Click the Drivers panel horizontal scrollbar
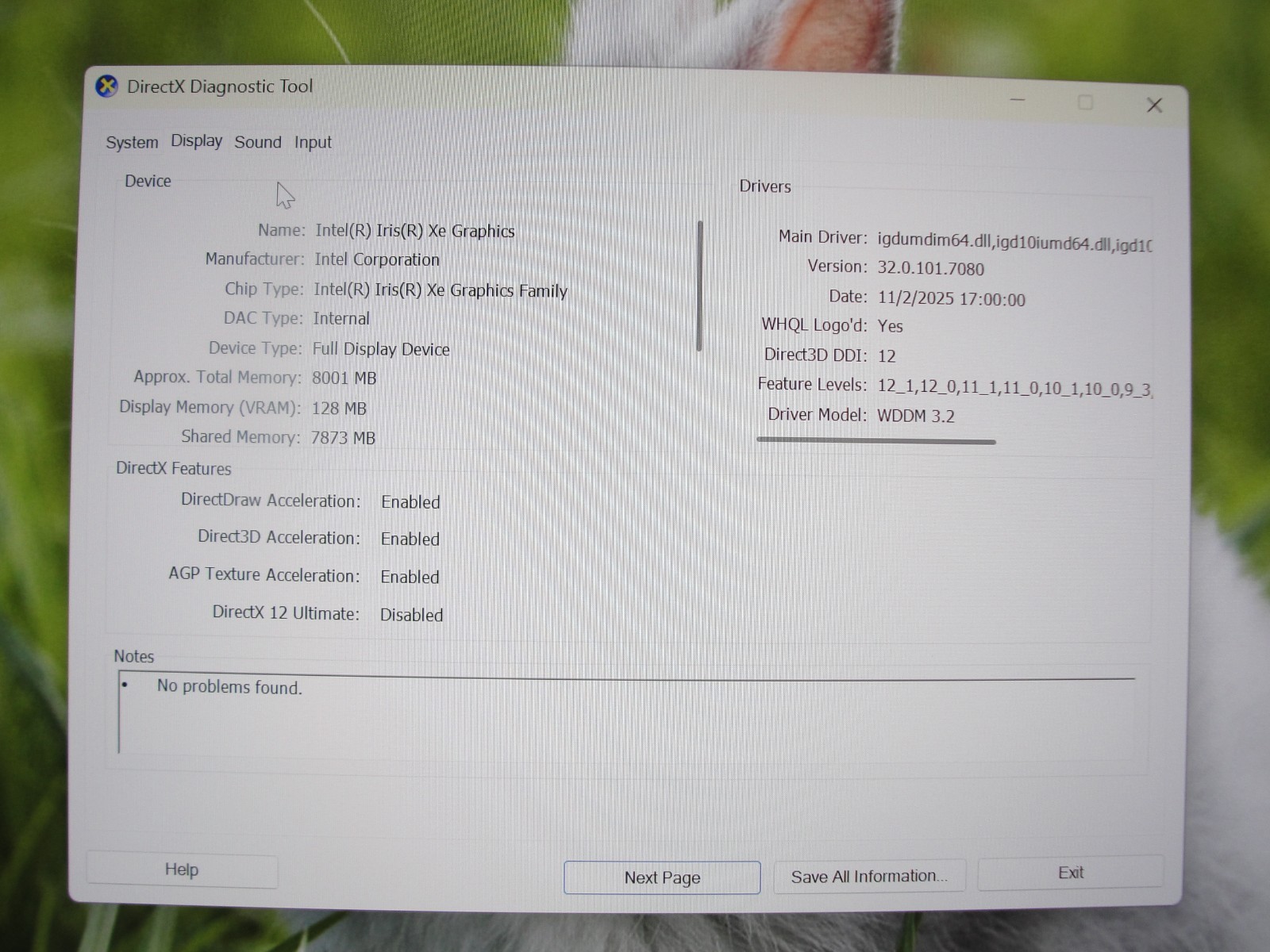 coord(876,440)
